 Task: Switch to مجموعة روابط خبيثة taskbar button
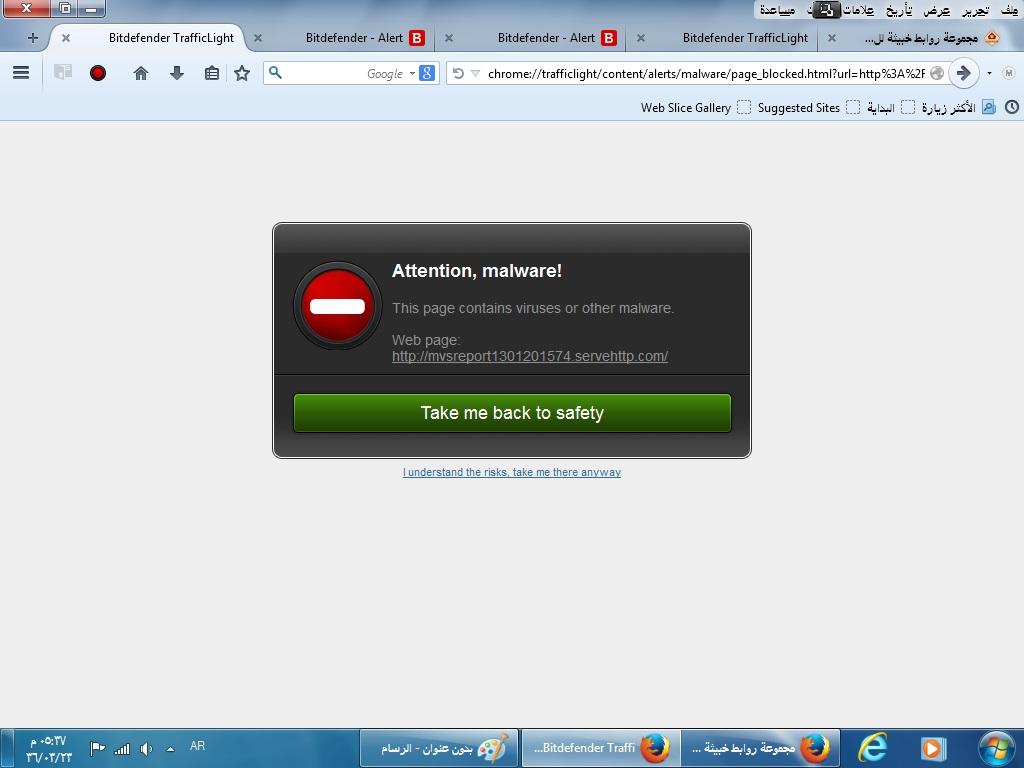(x=760, y=748)
